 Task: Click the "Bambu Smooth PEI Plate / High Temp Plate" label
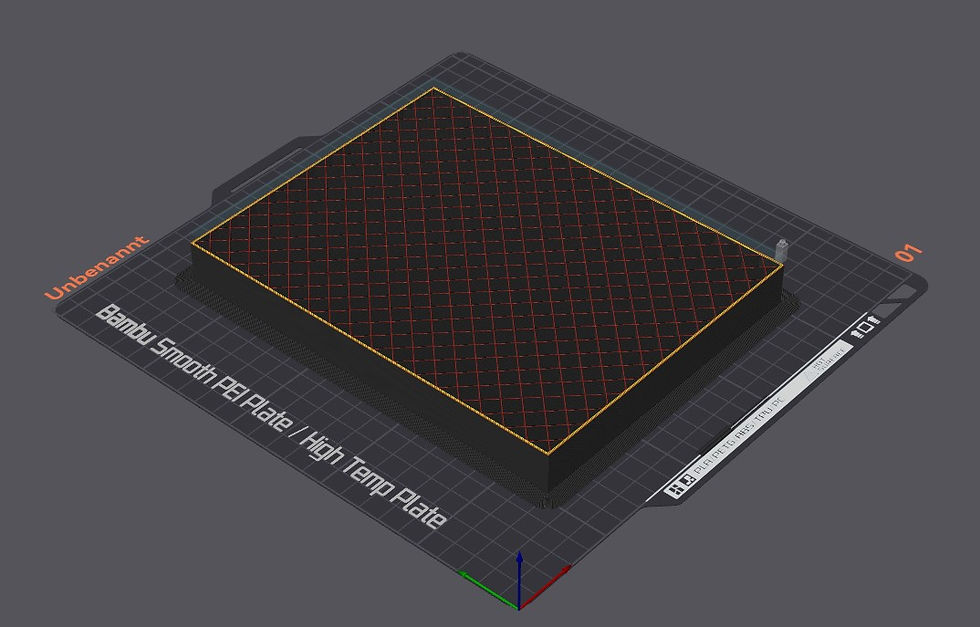(x=271, y=416)
